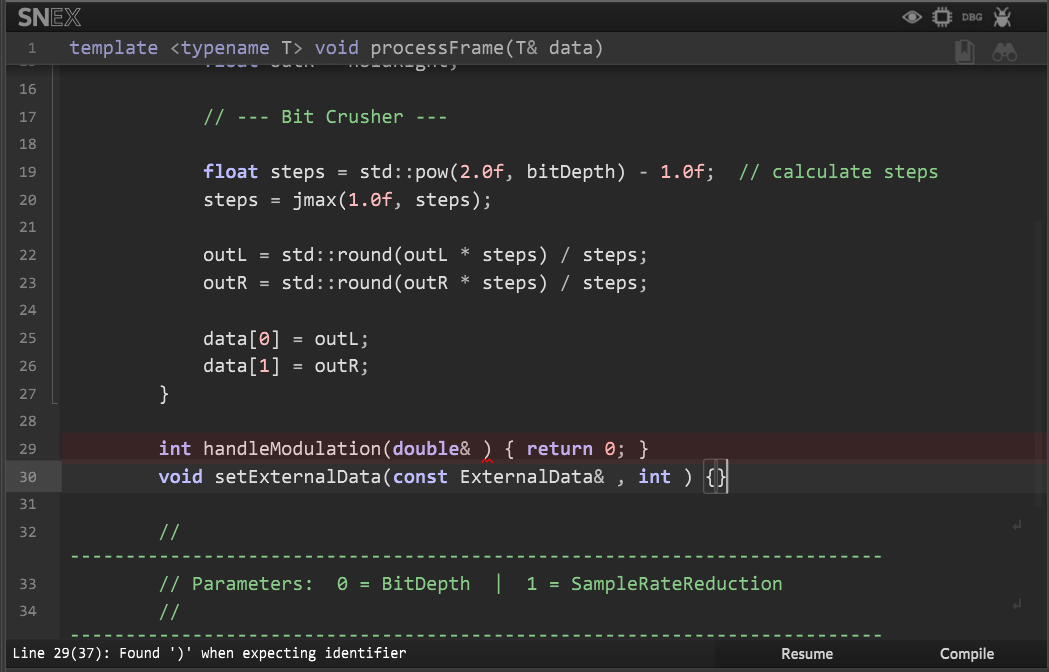Toggle the eye watch icon in header

pos(911,17)
